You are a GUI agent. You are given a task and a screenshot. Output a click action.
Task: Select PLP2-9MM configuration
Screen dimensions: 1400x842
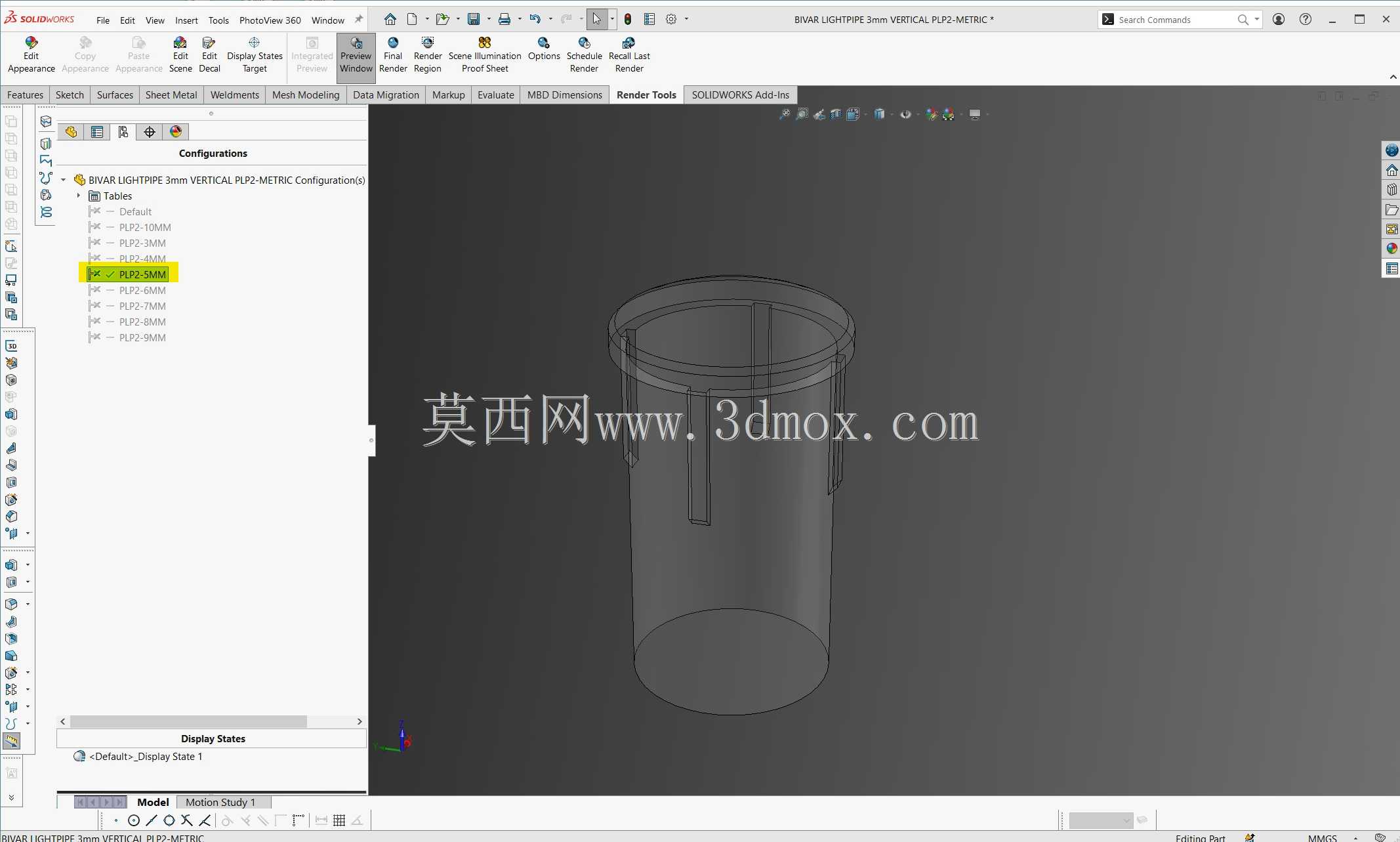[x=142, y=337]
